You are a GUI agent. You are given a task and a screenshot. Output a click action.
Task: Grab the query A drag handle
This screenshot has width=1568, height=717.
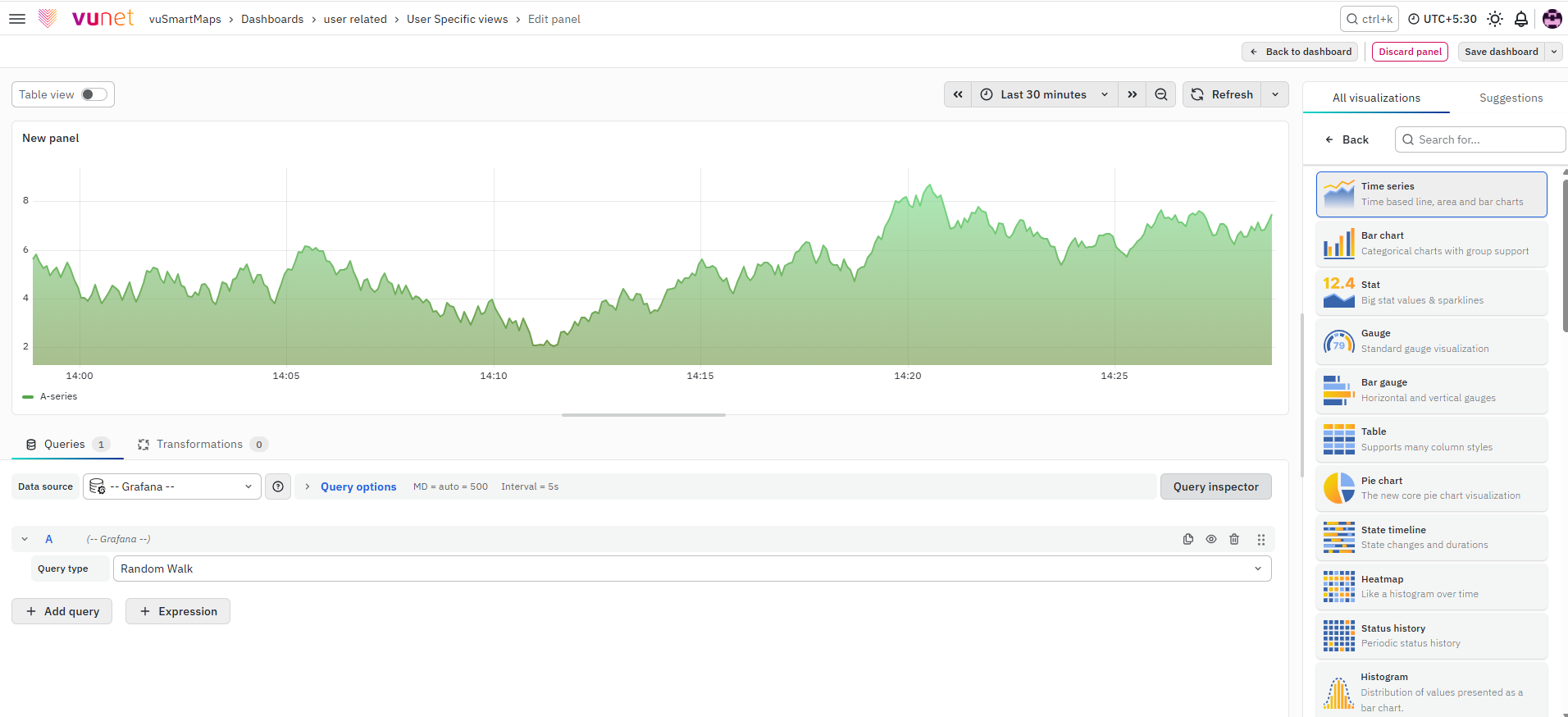[1261, 539]
